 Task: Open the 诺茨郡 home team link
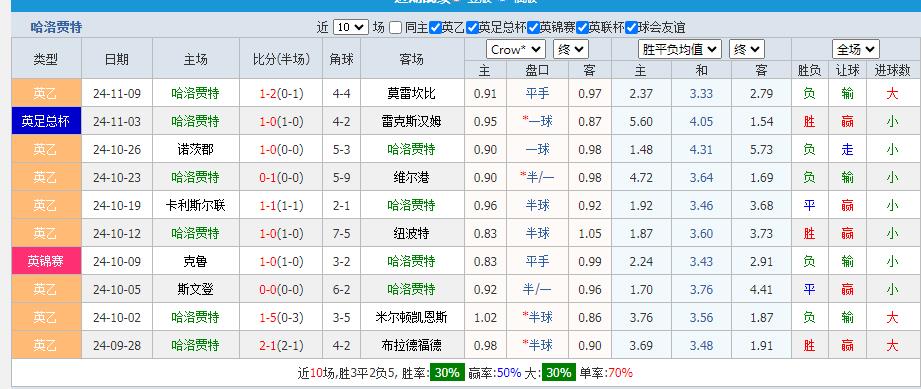coord(196,149)
